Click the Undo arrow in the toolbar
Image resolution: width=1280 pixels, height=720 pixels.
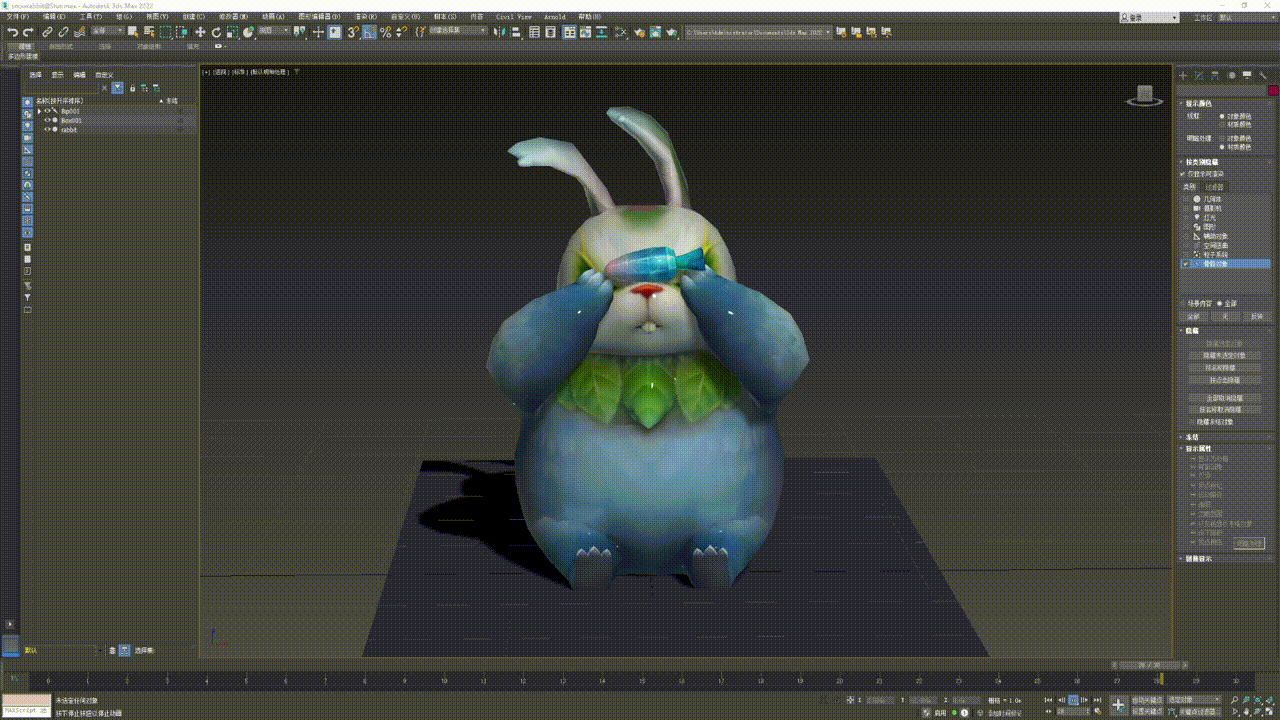(x=12, y=32)
